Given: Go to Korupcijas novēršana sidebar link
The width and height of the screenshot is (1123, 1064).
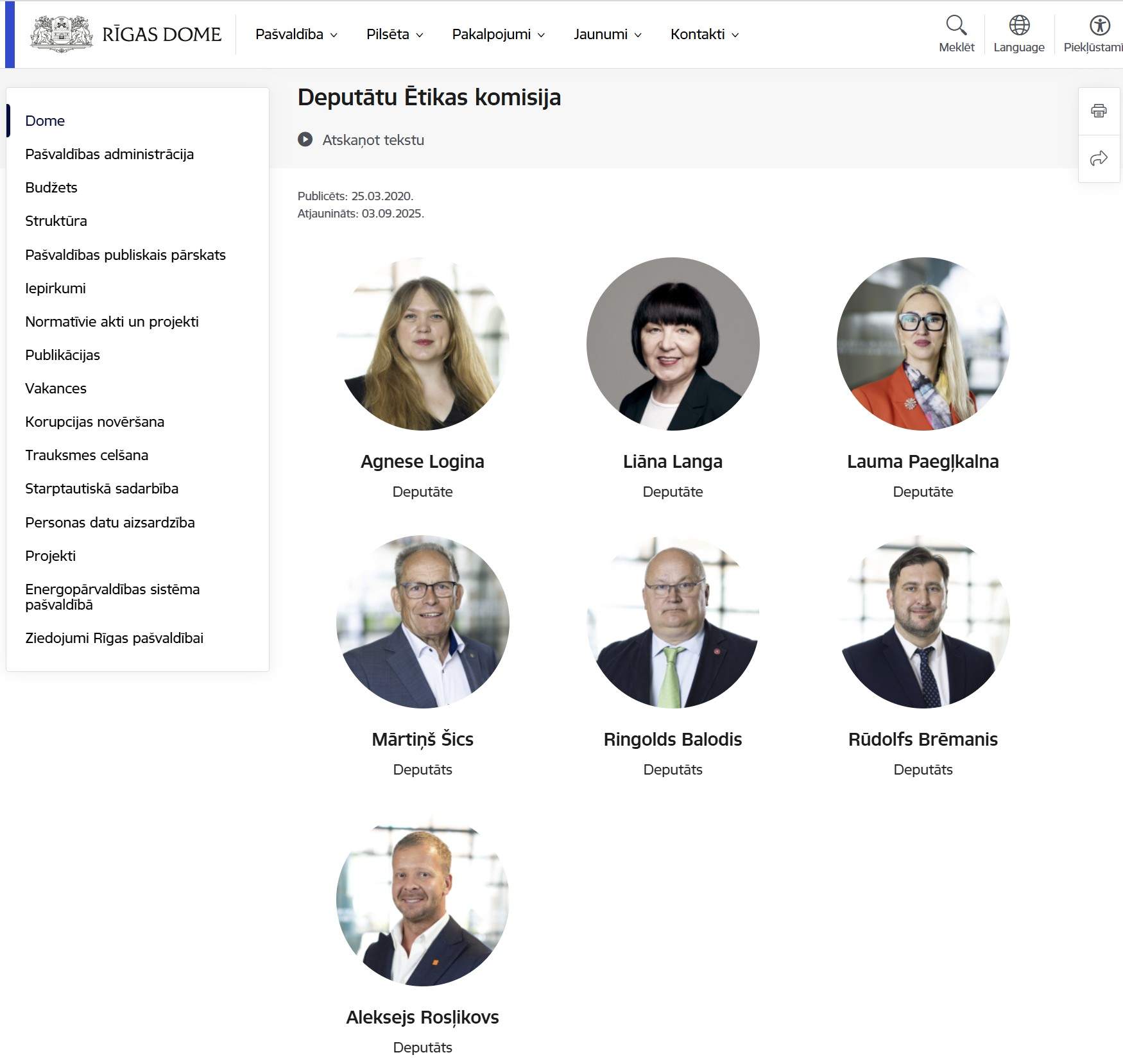Looking at the screenshot, I should coord(94,422).
